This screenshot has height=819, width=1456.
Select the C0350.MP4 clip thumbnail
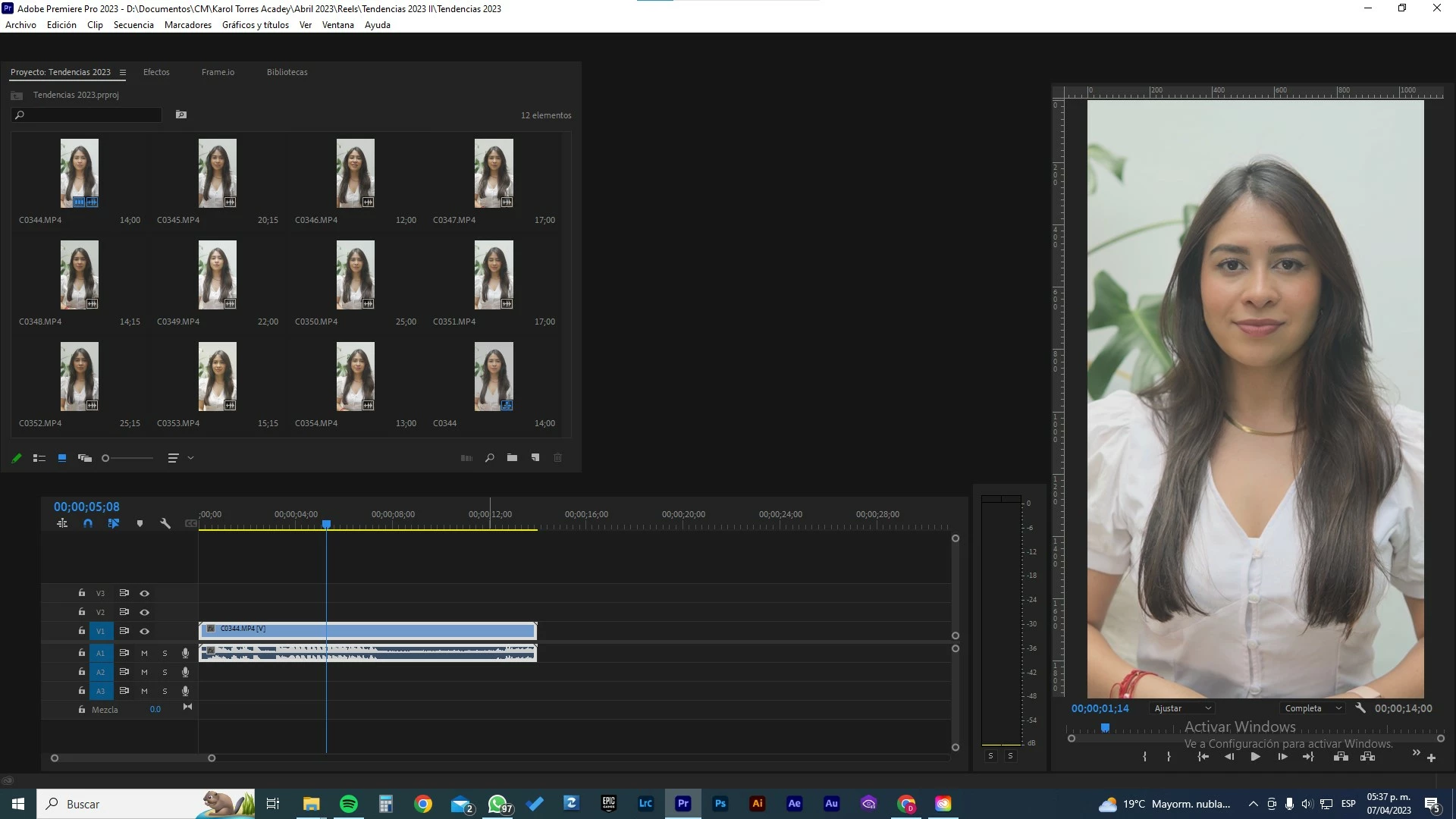point(355,275)
